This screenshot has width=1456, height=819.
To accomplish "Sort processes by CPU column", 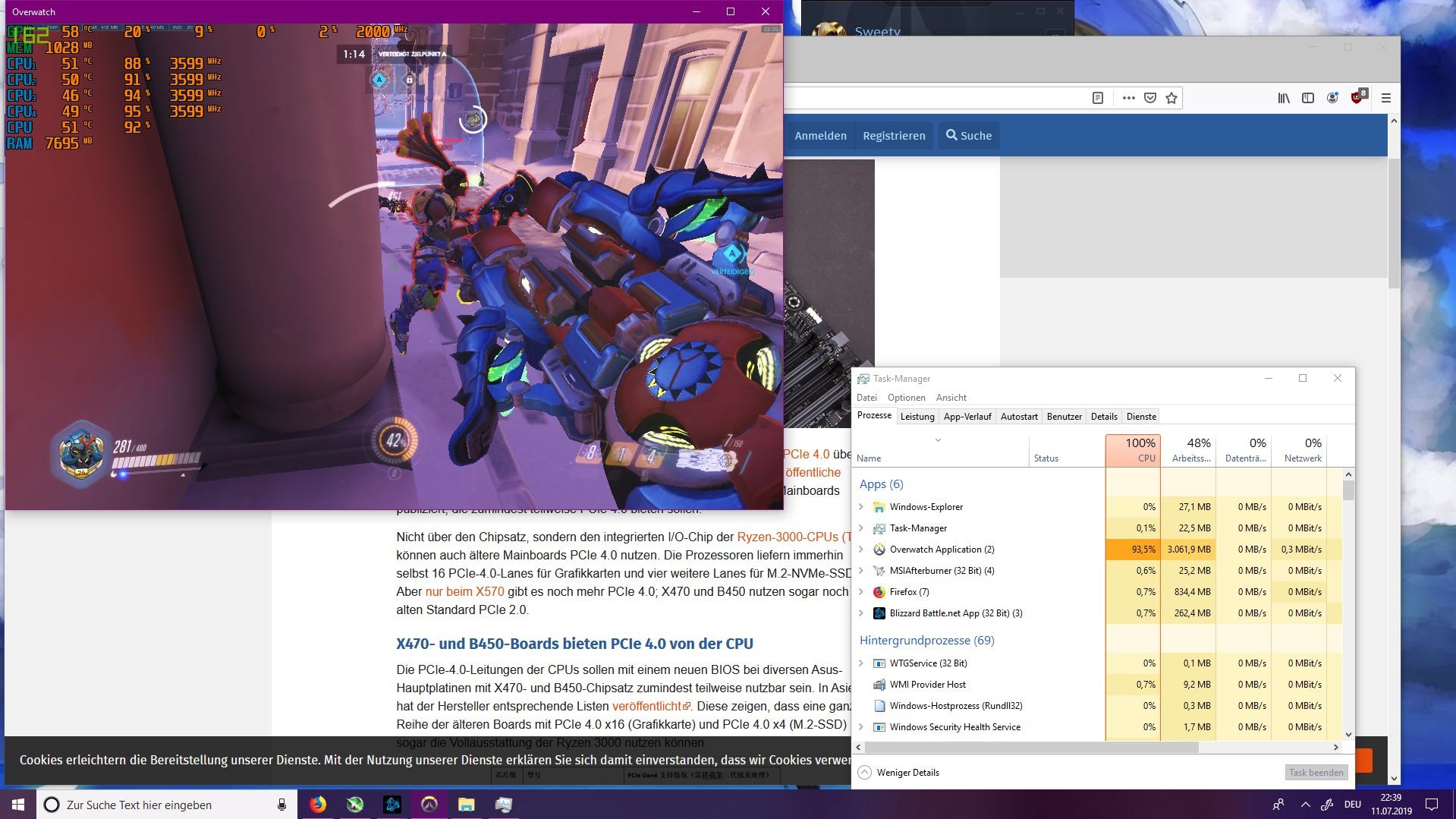I will click(x=1133, y=450).
